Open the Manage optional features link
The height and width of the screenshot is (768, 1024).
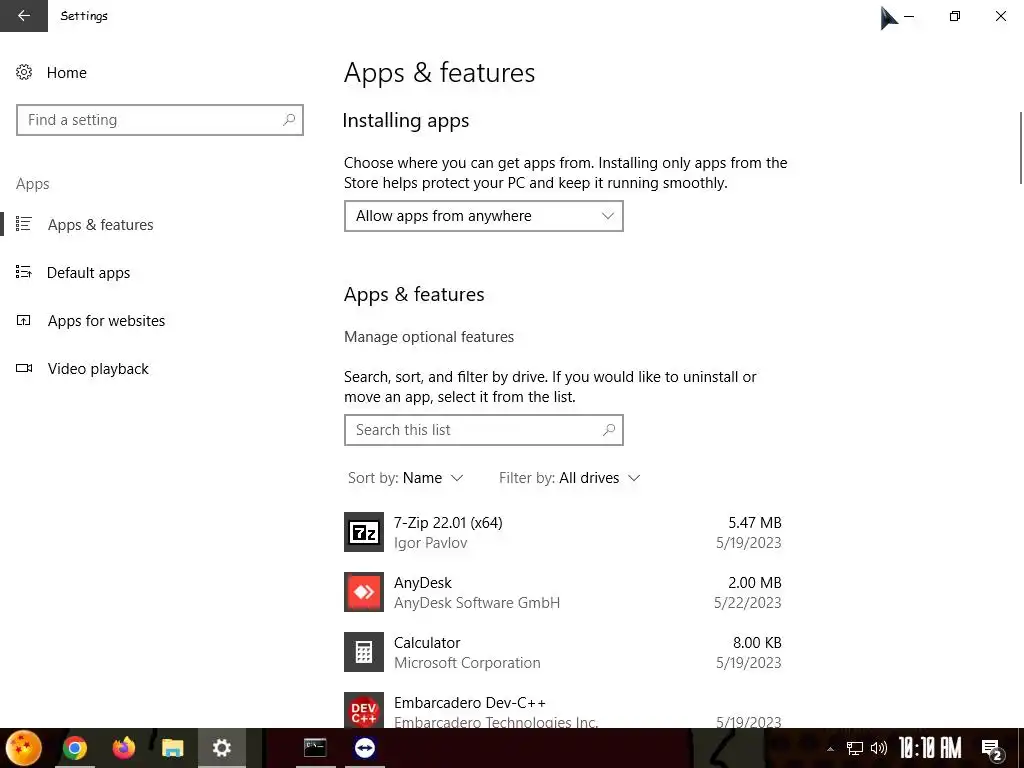click(428, 337)
